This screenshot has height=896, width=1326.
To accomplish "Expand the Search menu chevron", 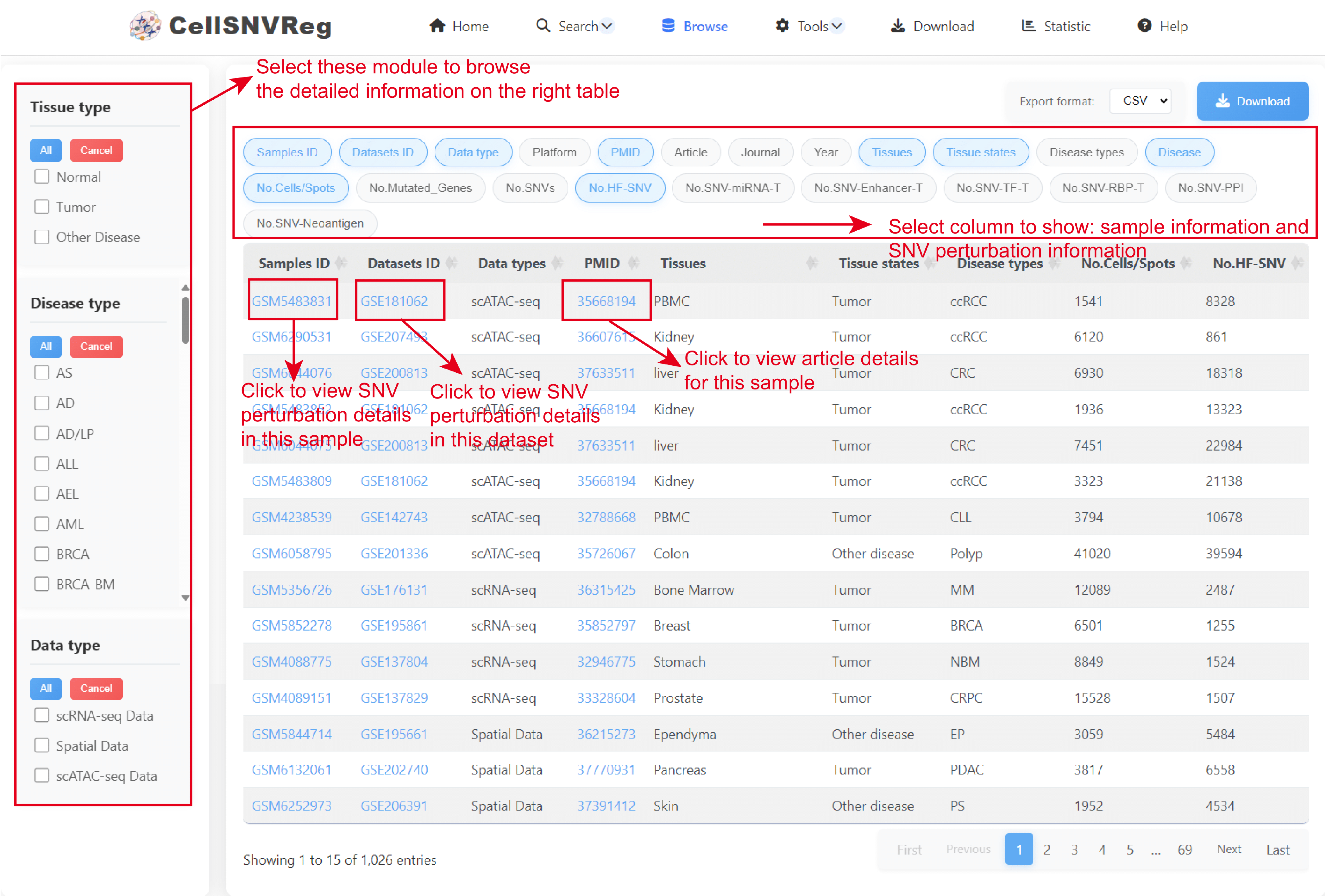I will pos(607,26).
